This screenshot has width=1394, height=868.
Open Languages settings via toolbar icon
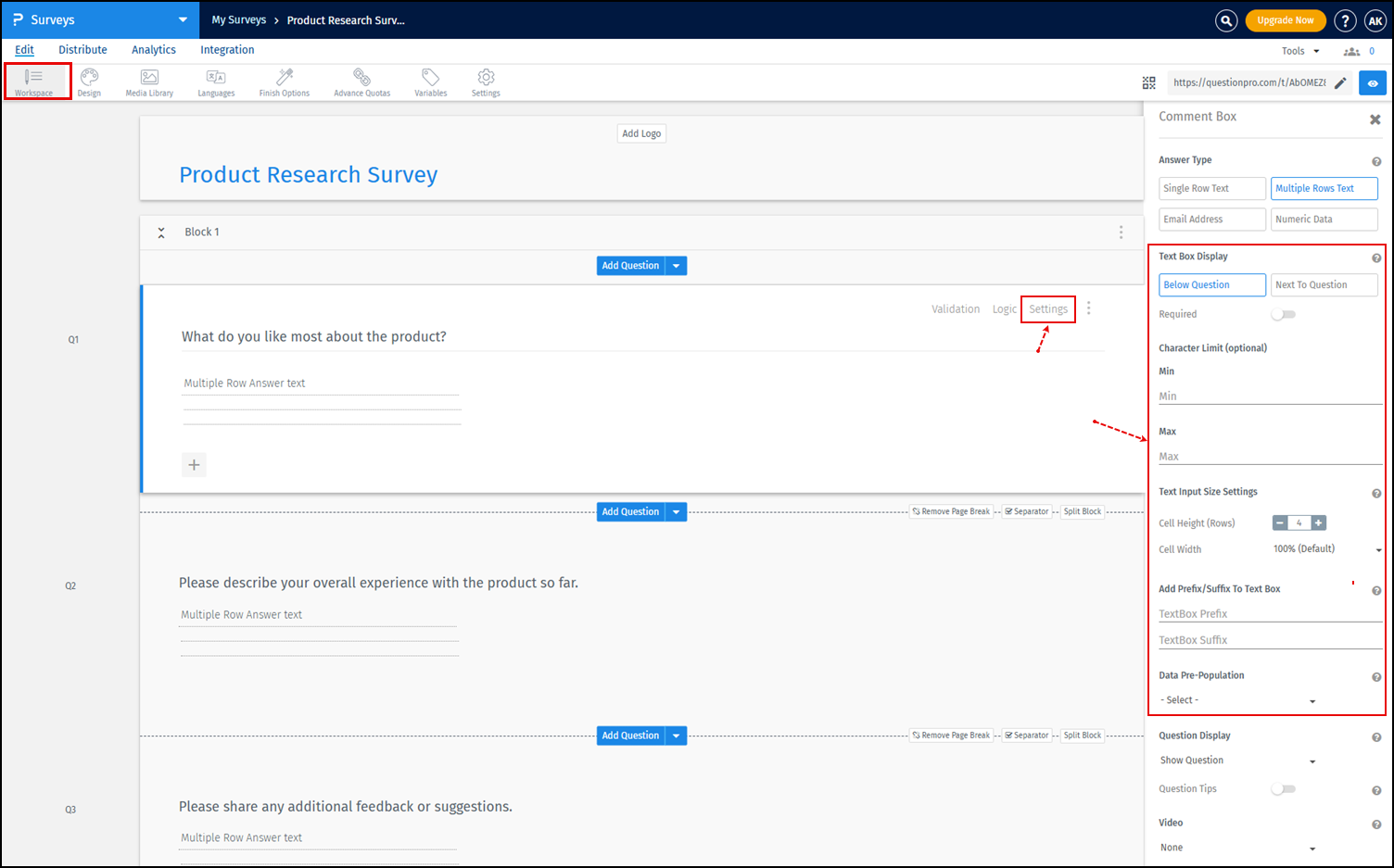point(215,82)
